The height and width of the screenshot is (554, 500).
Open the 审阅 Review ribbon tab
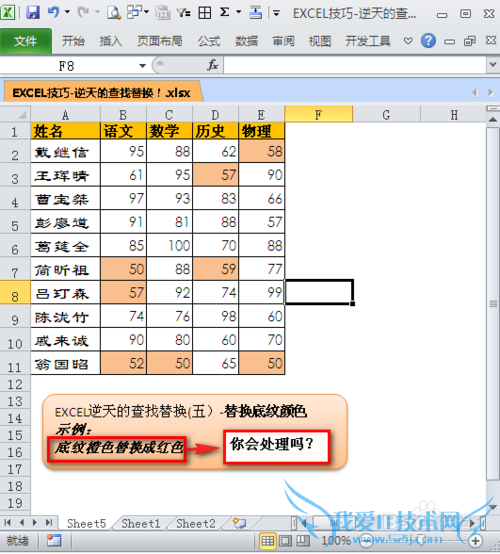tap(283, 41)
